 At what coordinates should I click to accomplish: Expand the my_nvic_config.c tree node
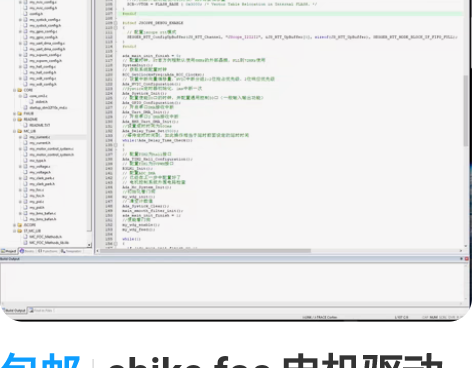point(20,2)
